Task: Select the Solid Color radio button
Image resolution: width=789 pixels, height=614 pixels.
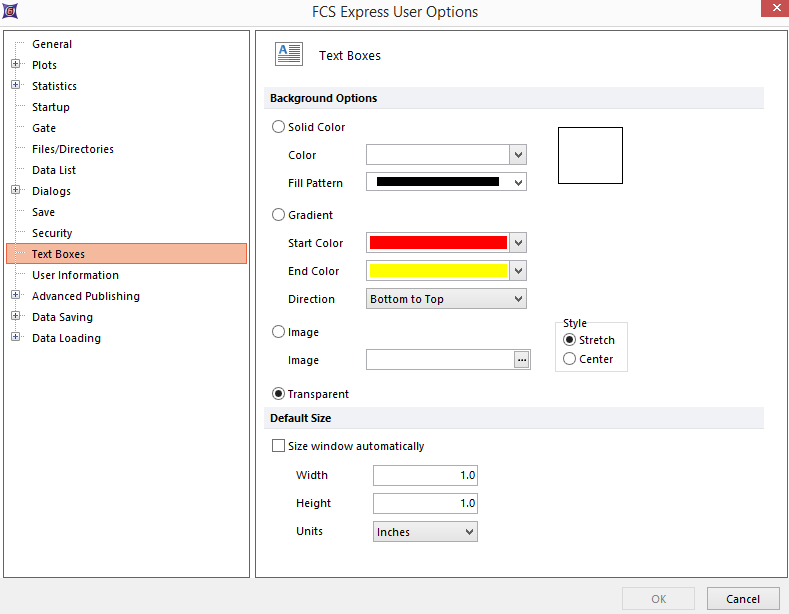Action: 279,127
